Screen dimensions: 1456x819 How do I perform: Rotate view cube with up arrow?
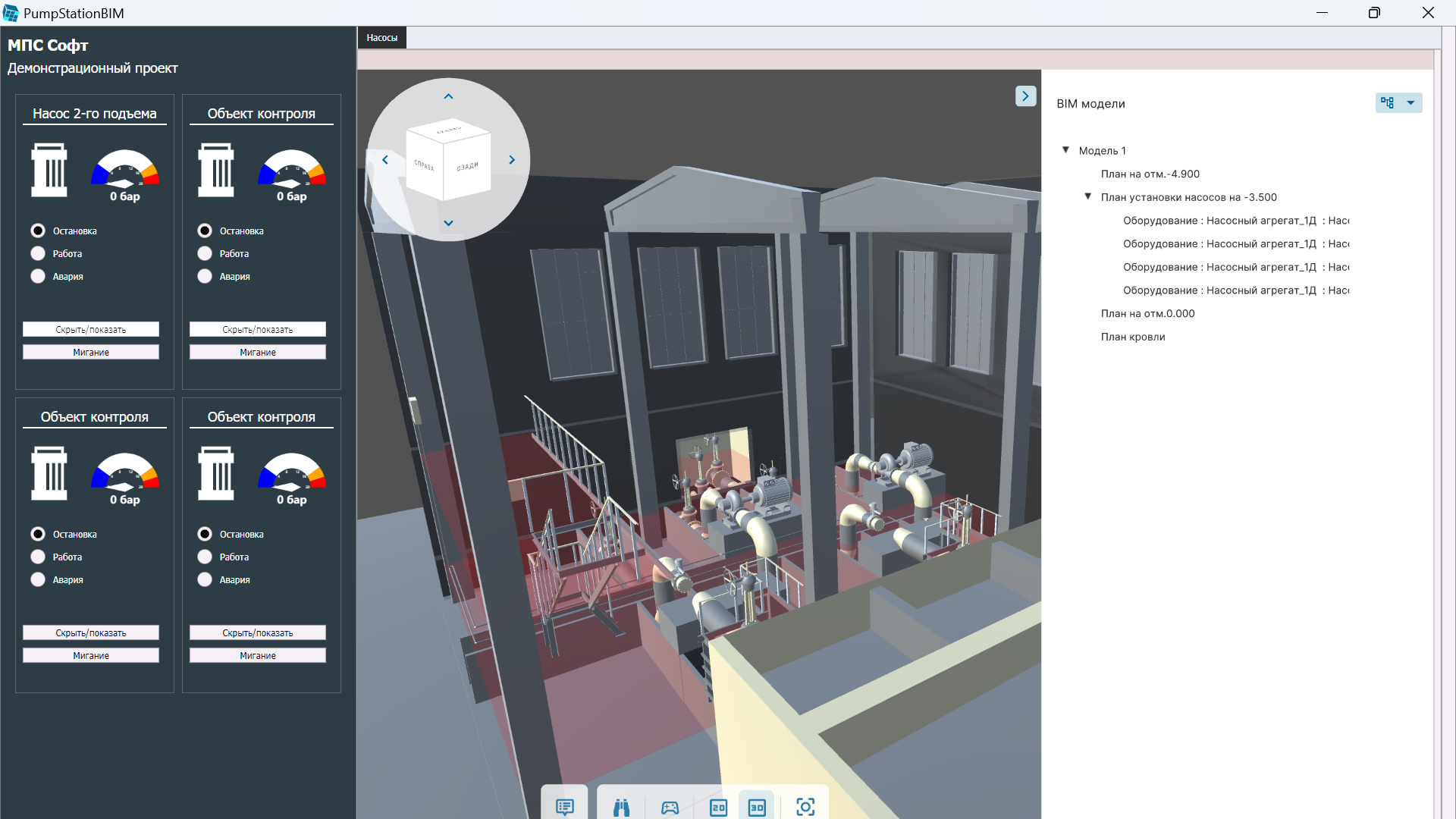[x=448, y=96]
